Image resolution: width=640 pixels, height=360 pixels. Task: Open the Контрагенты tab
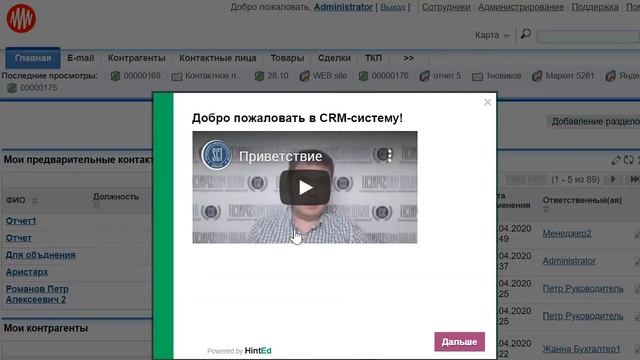(137, 58)
